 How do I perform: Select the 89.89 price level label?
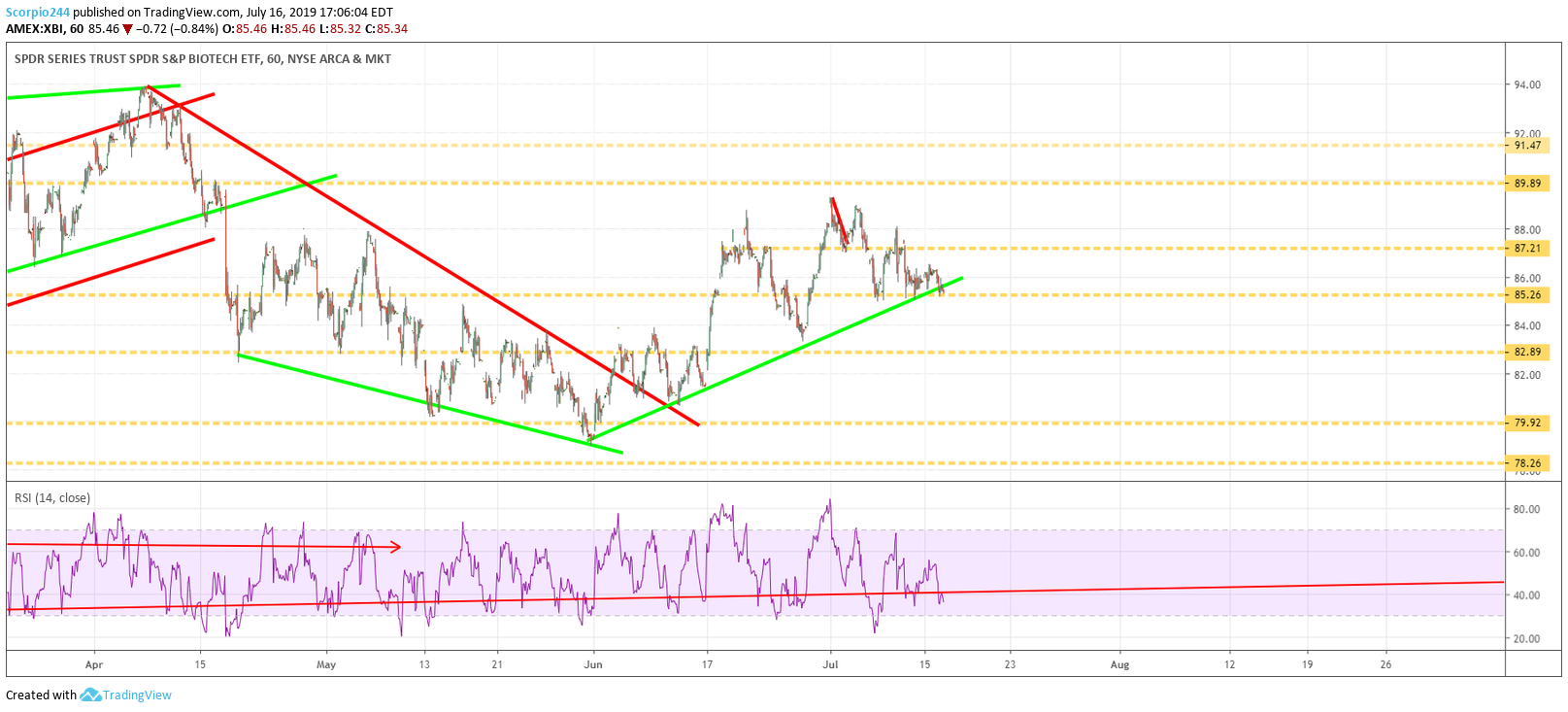point(1527,184)
